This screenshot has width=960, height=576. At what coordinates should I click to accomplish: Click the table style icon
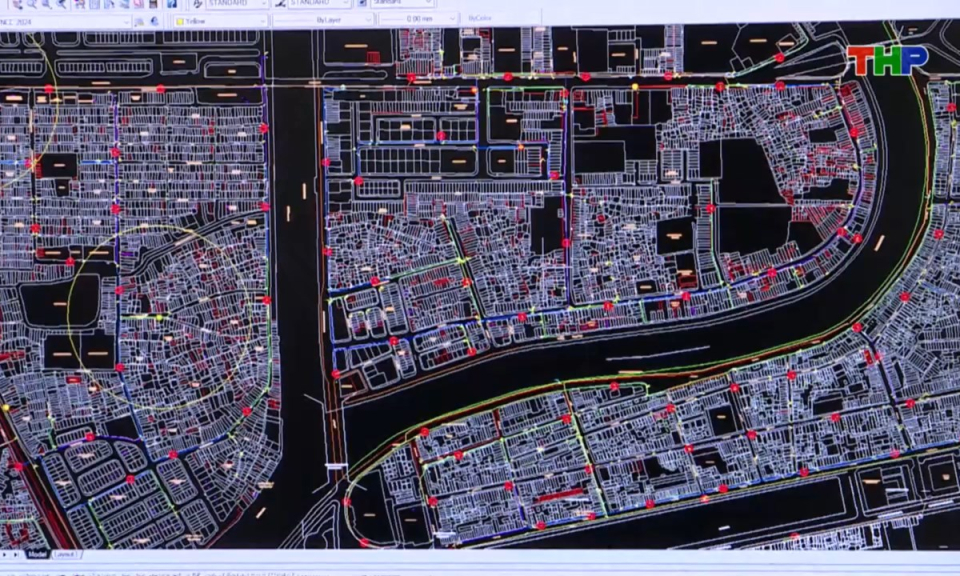coord(361,4)
